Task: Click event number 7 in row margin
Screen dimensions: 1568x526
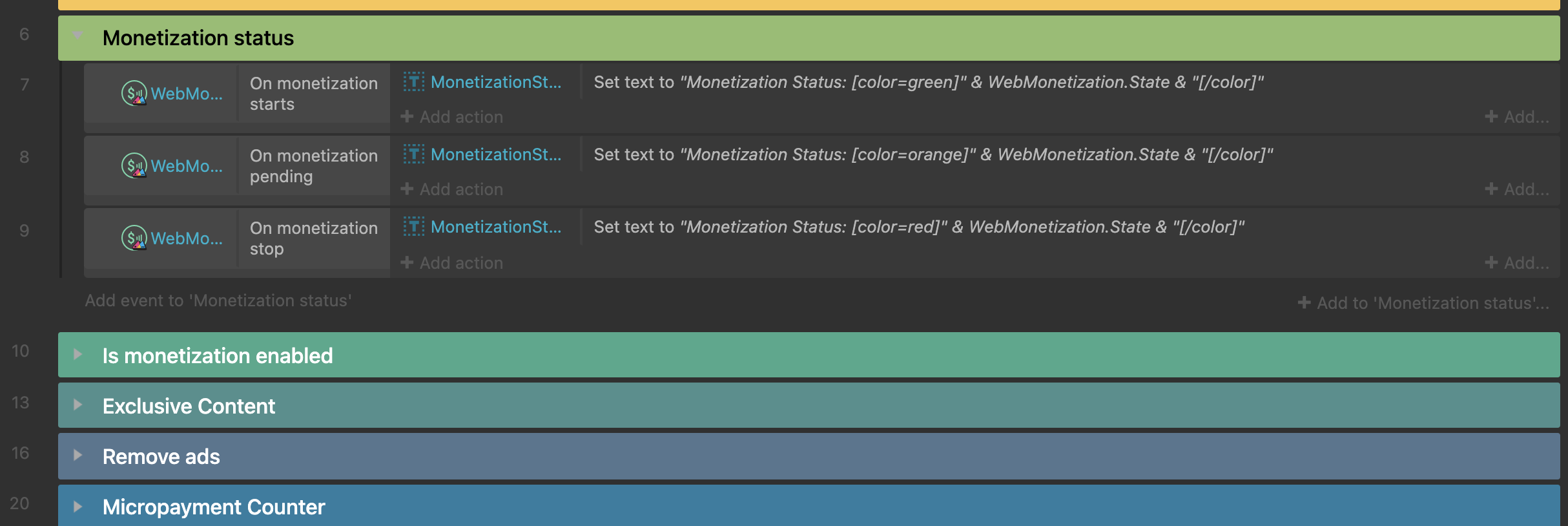Action: coord(25,85)
